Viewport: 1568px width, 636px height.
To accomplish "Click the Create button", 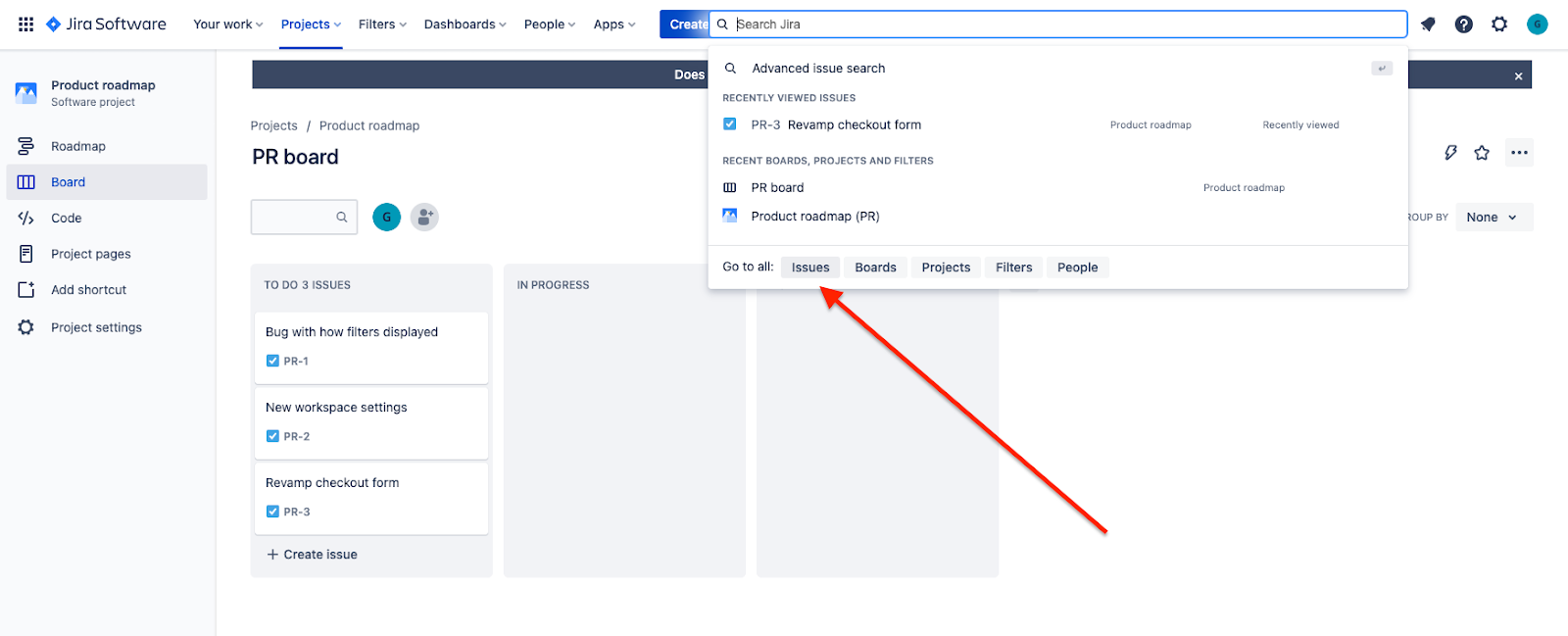I will click(x=685, y=24).
